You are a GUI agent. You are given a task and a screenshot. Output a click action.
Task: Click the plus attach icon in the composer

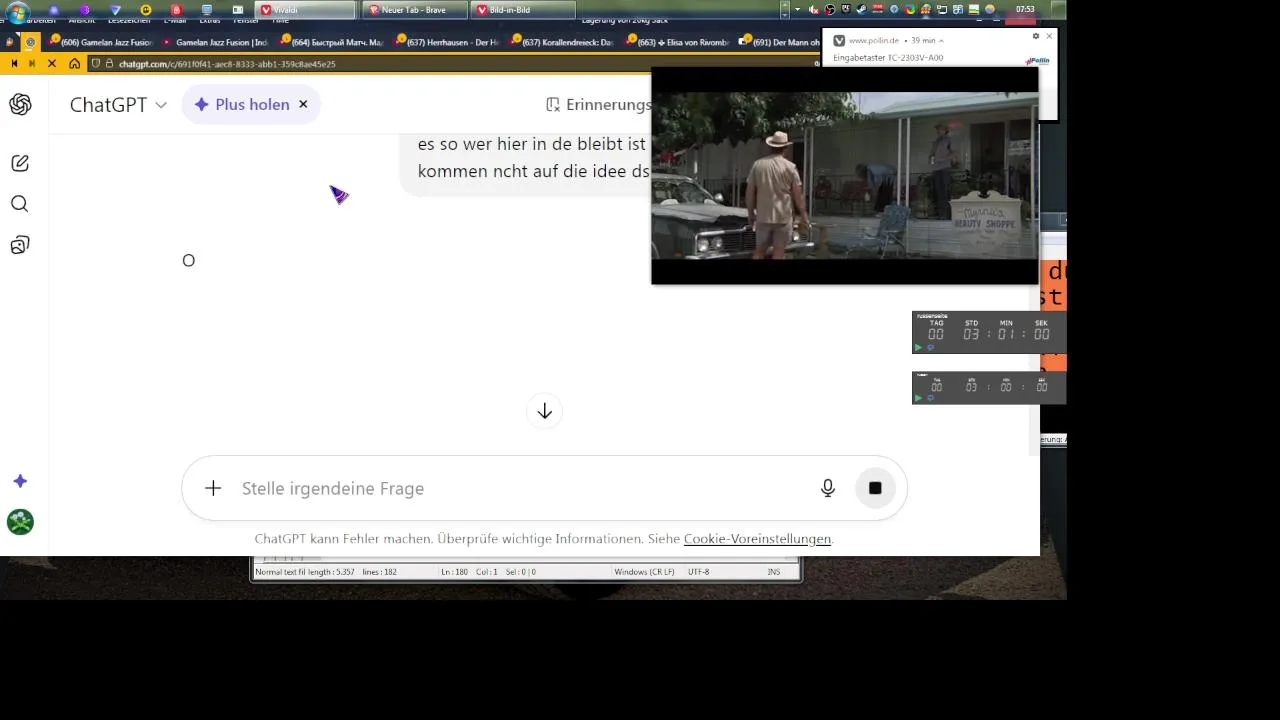(x=213, y=488)
